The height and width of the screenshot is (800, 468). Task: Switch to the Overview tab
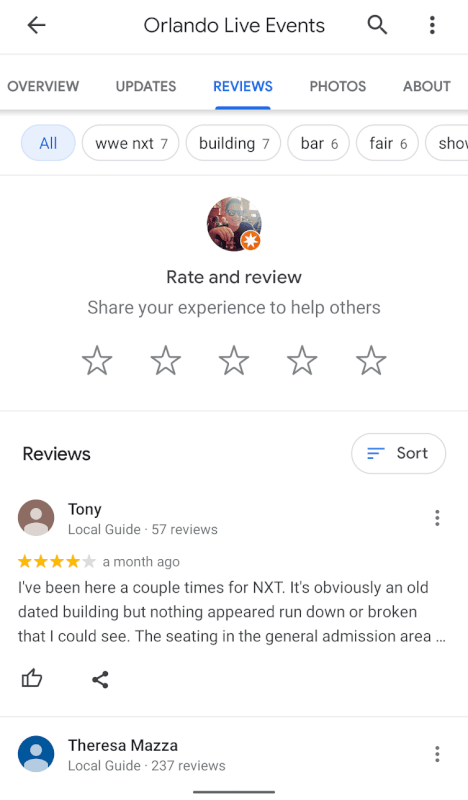pos(43,86)
